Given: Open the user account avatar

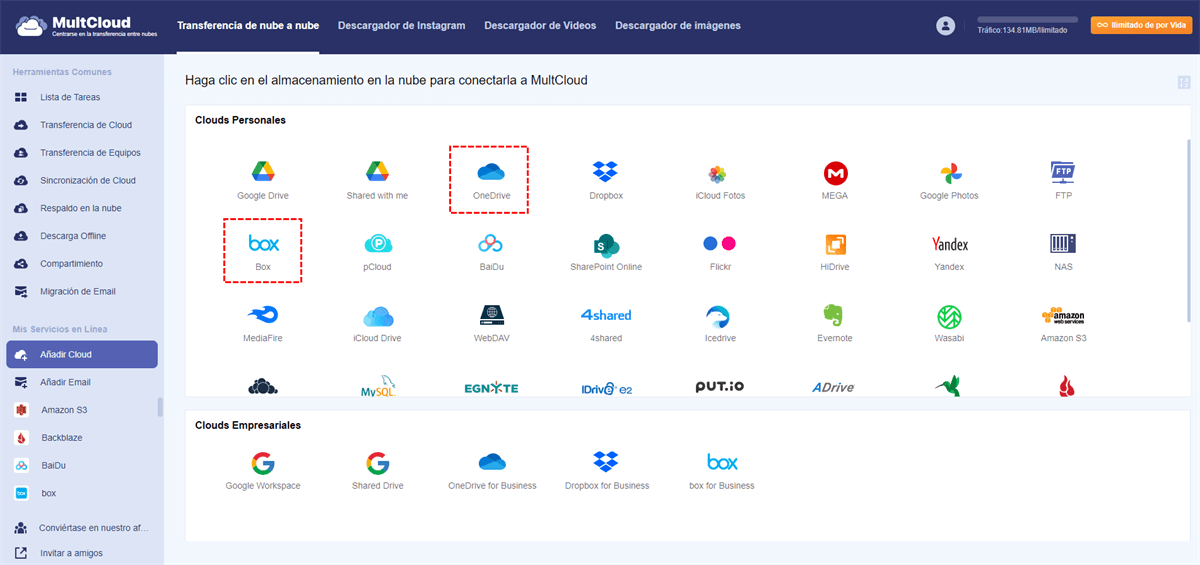Looking at the screenshot, I should click(945, 26).
